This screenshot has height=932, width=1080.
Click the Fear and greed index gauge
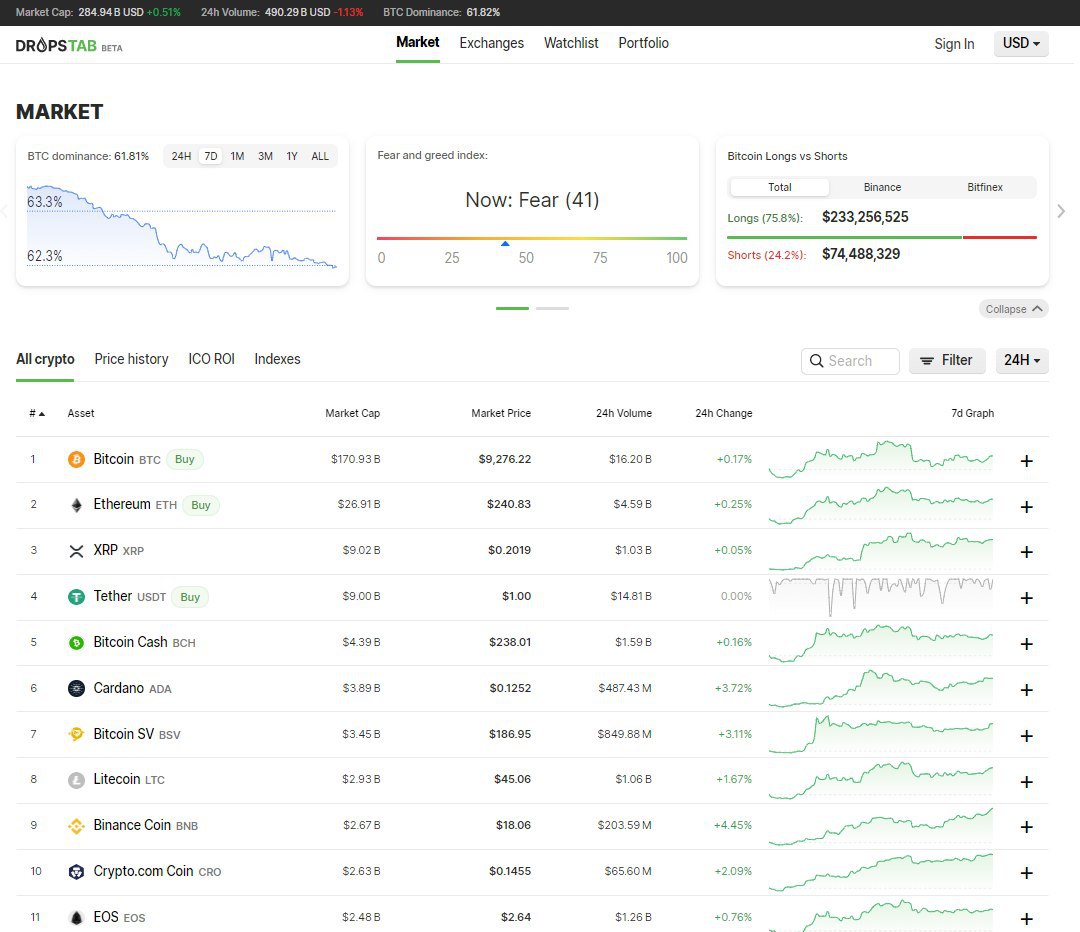532,238
